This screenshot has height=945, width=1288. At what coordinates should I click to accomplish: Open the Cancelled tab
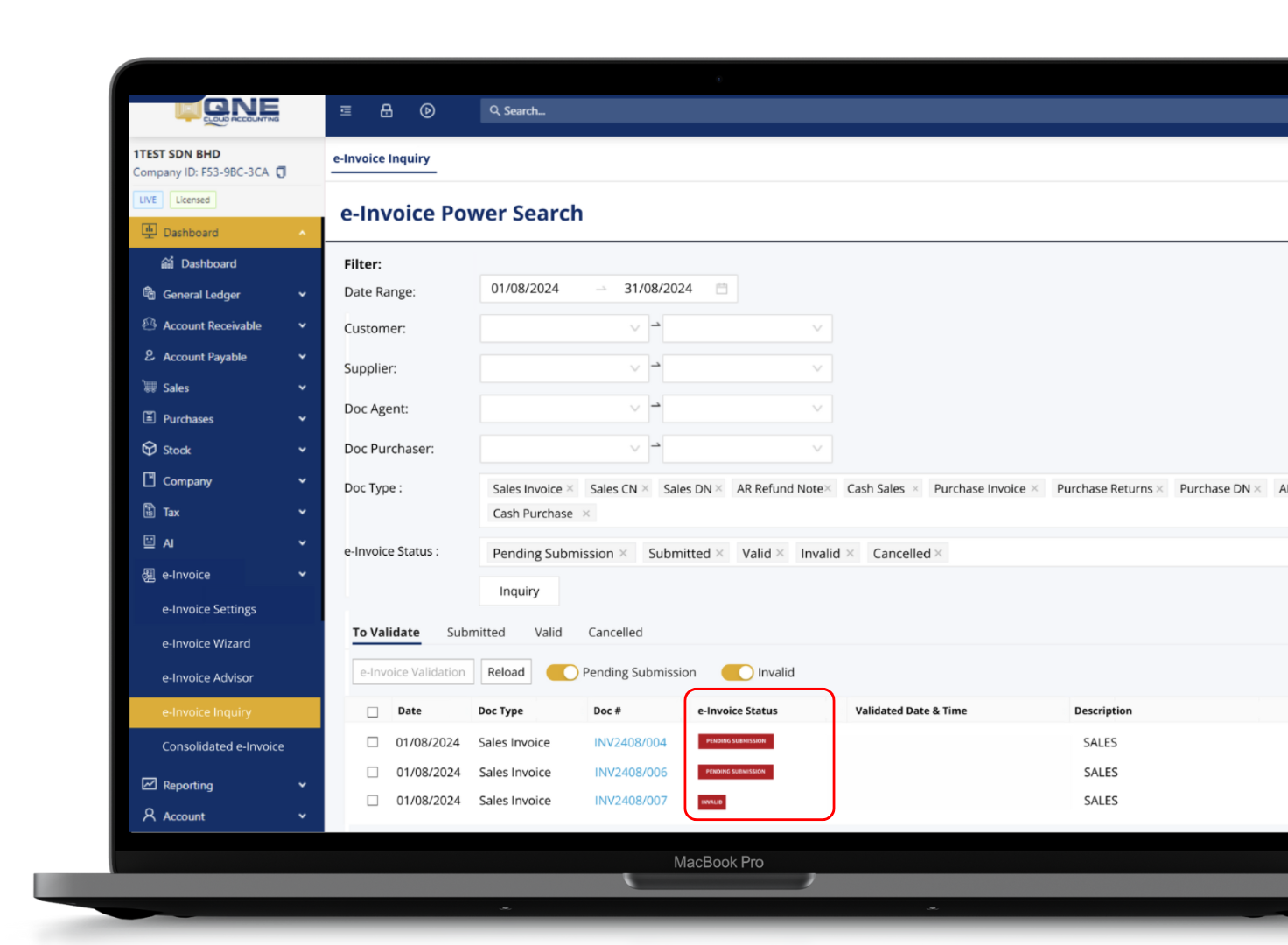click(615, 632)
